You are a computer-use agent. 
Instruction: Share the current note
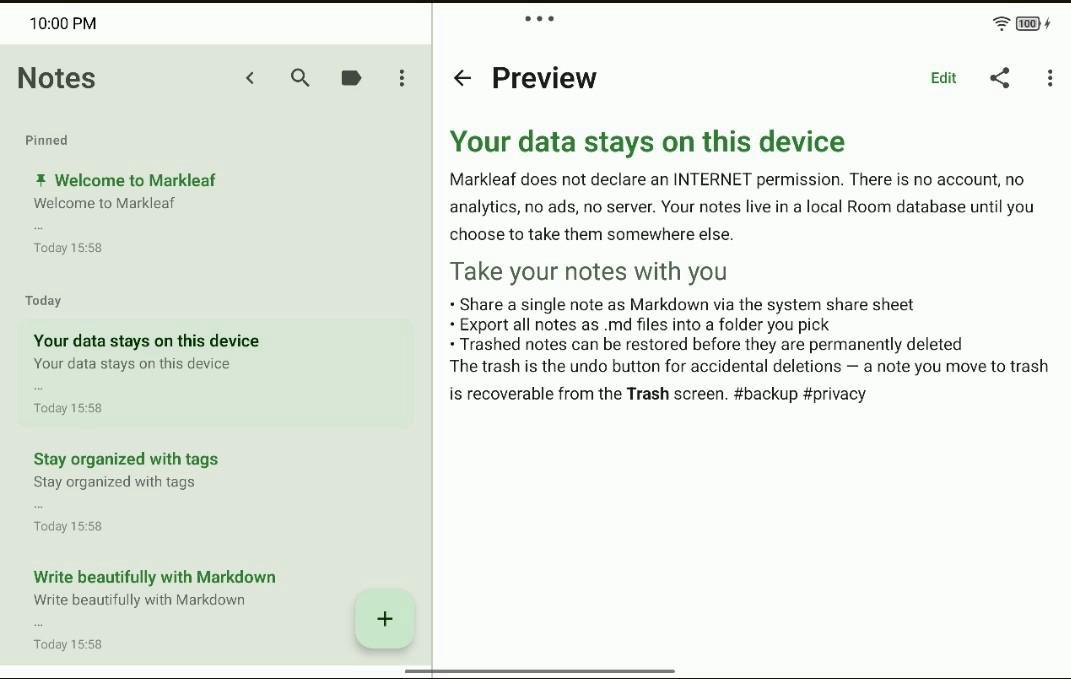999,78
